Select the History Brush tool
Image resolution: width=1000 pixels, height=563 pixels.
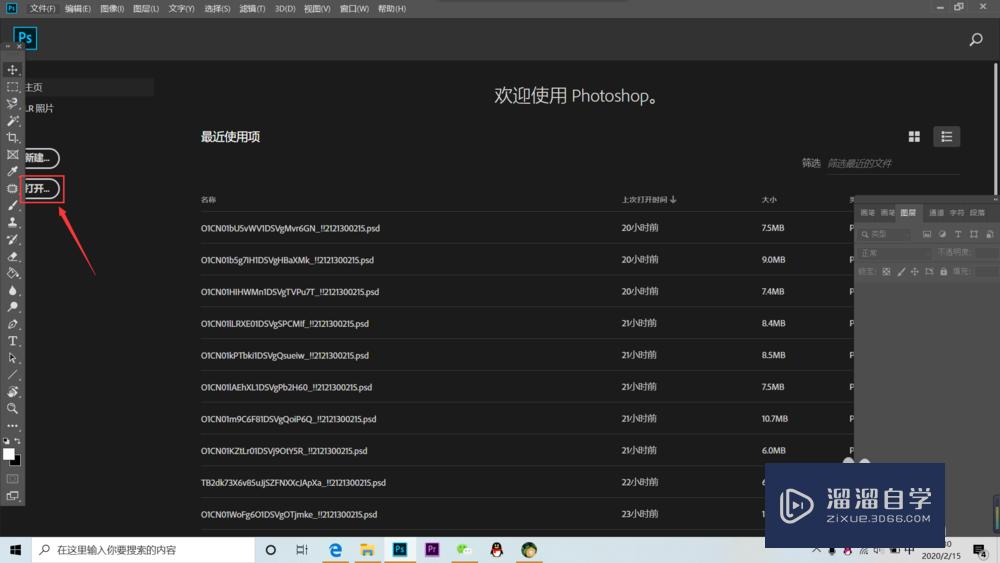(x=12, y=239)
